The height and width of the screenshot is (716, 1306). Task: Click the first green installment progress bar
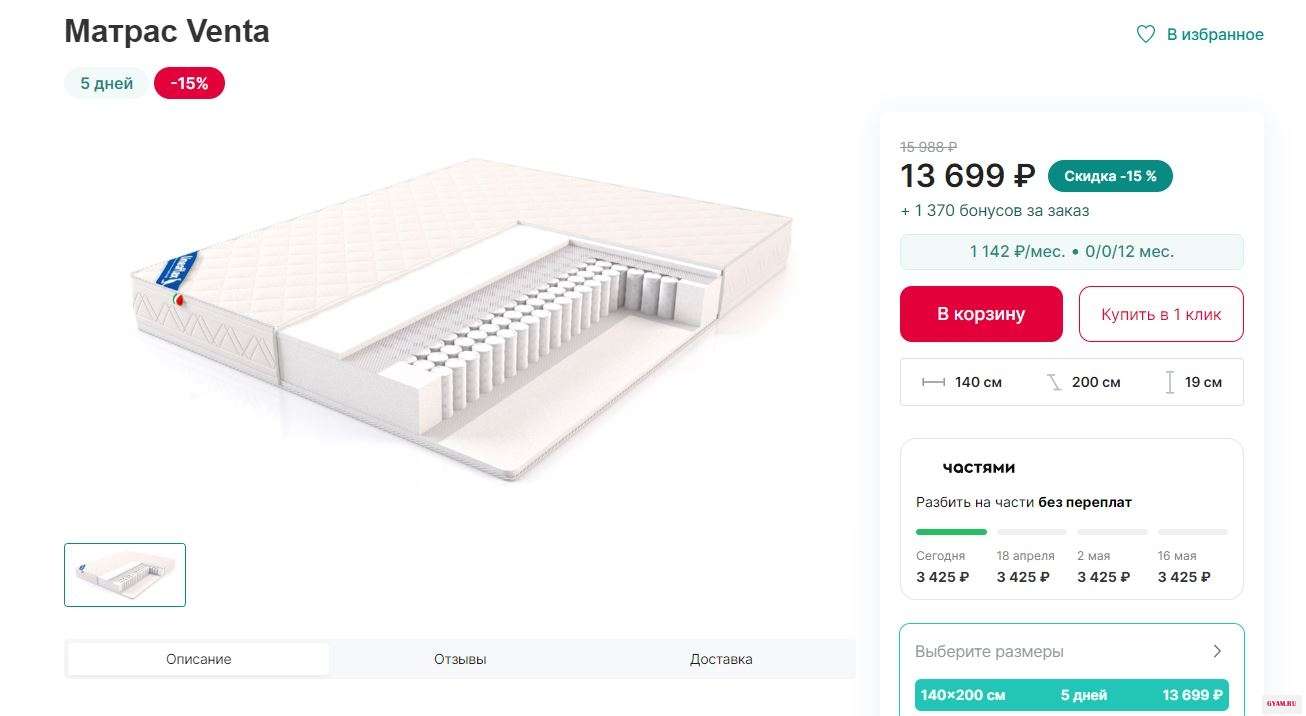click(x=951, y=532)
